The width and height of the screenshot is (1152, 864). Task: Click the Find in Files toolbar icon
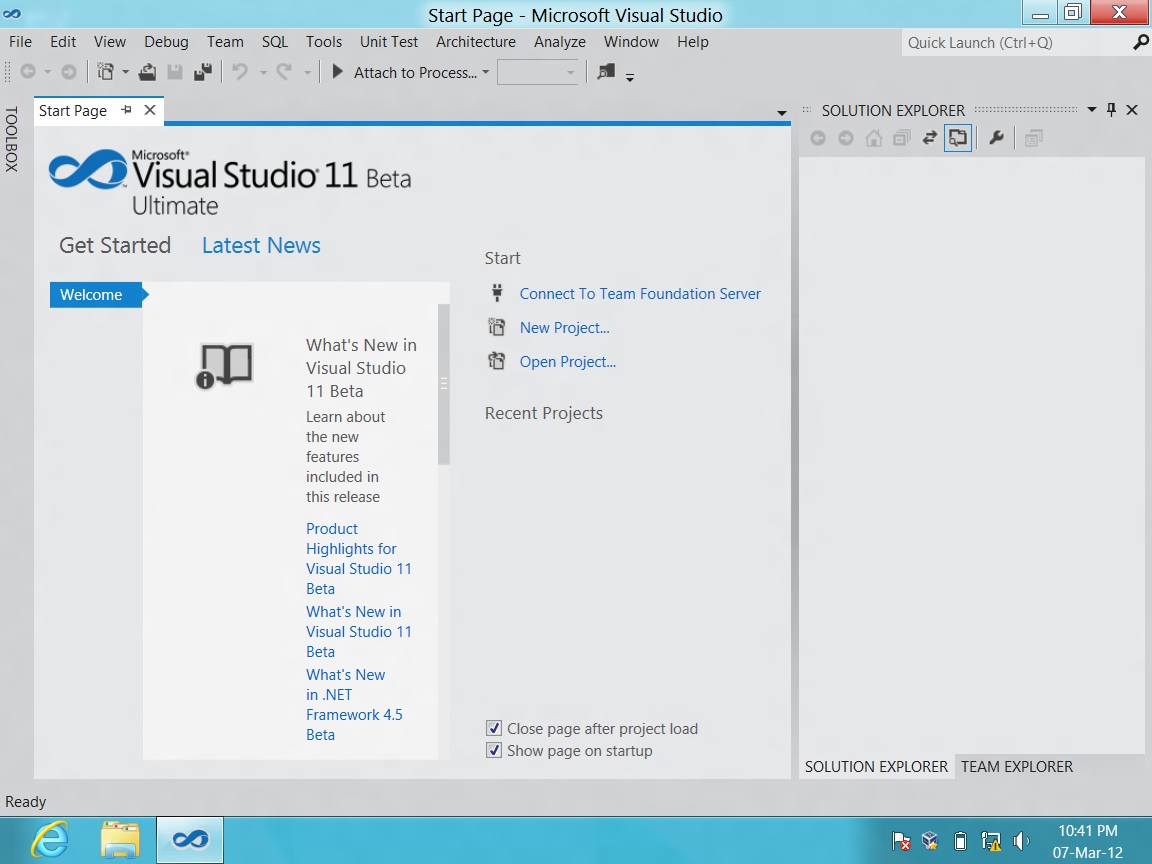coord(606,72)
